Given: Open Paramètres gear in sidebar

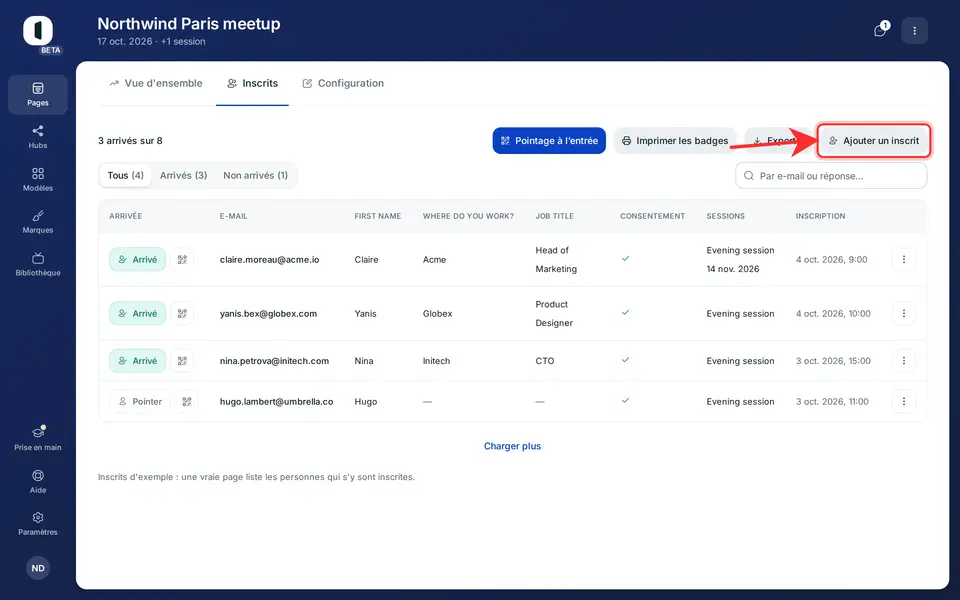Looking at the screenshot, I should [37, 524].
